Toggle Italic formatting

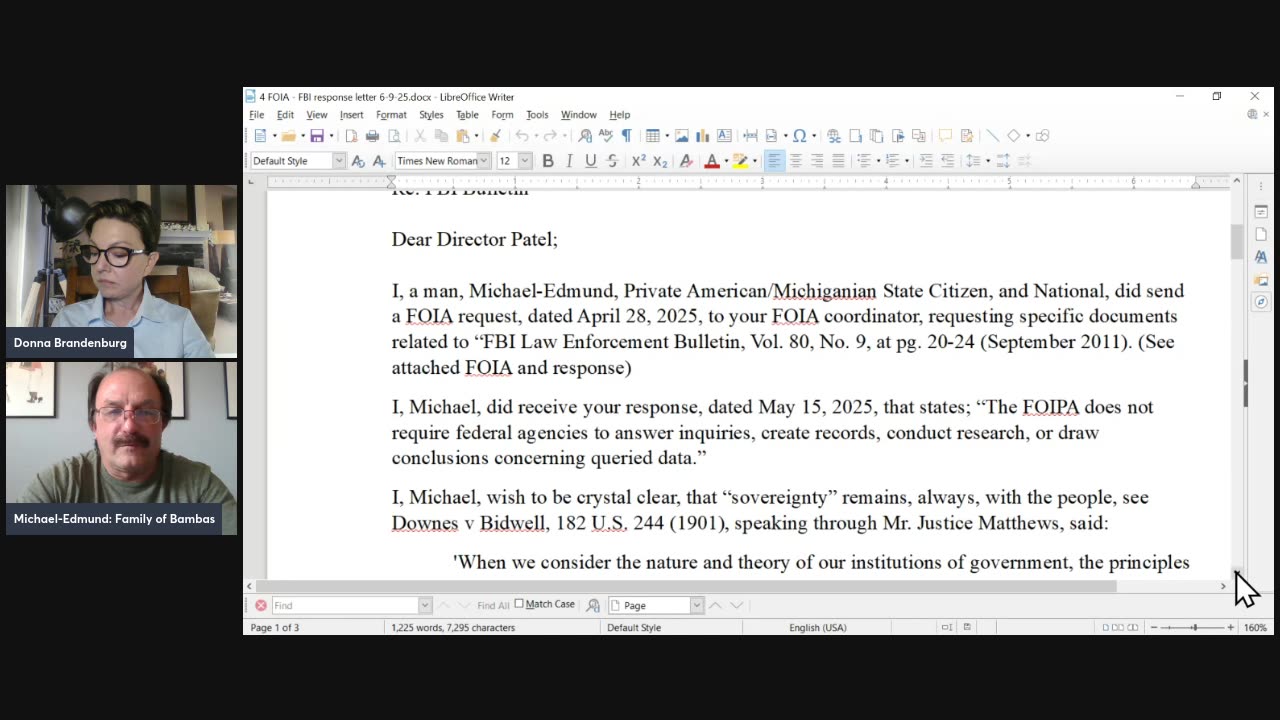pyautogui.click(x=569, y=161)
